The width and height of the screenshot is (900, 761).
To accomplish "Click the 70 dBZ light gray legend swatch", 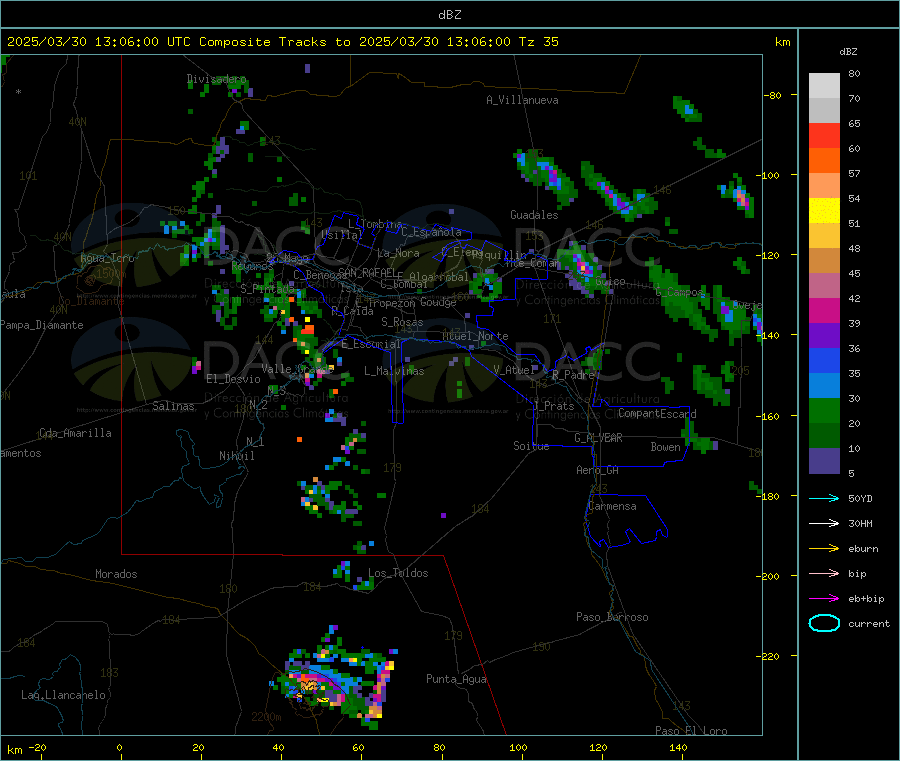I will point(824,86).
